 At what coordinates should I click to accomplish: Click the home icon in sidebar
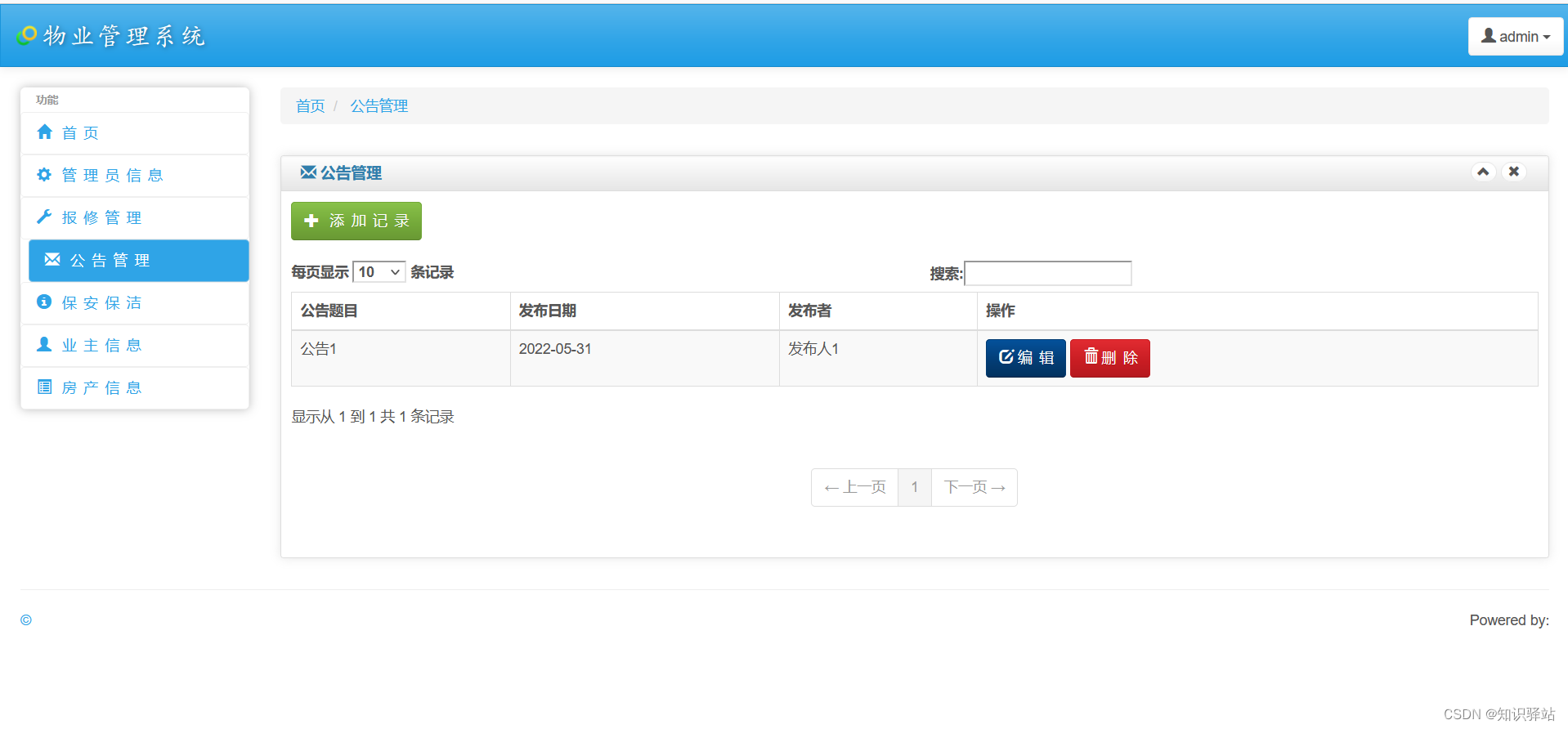point(45,132)
